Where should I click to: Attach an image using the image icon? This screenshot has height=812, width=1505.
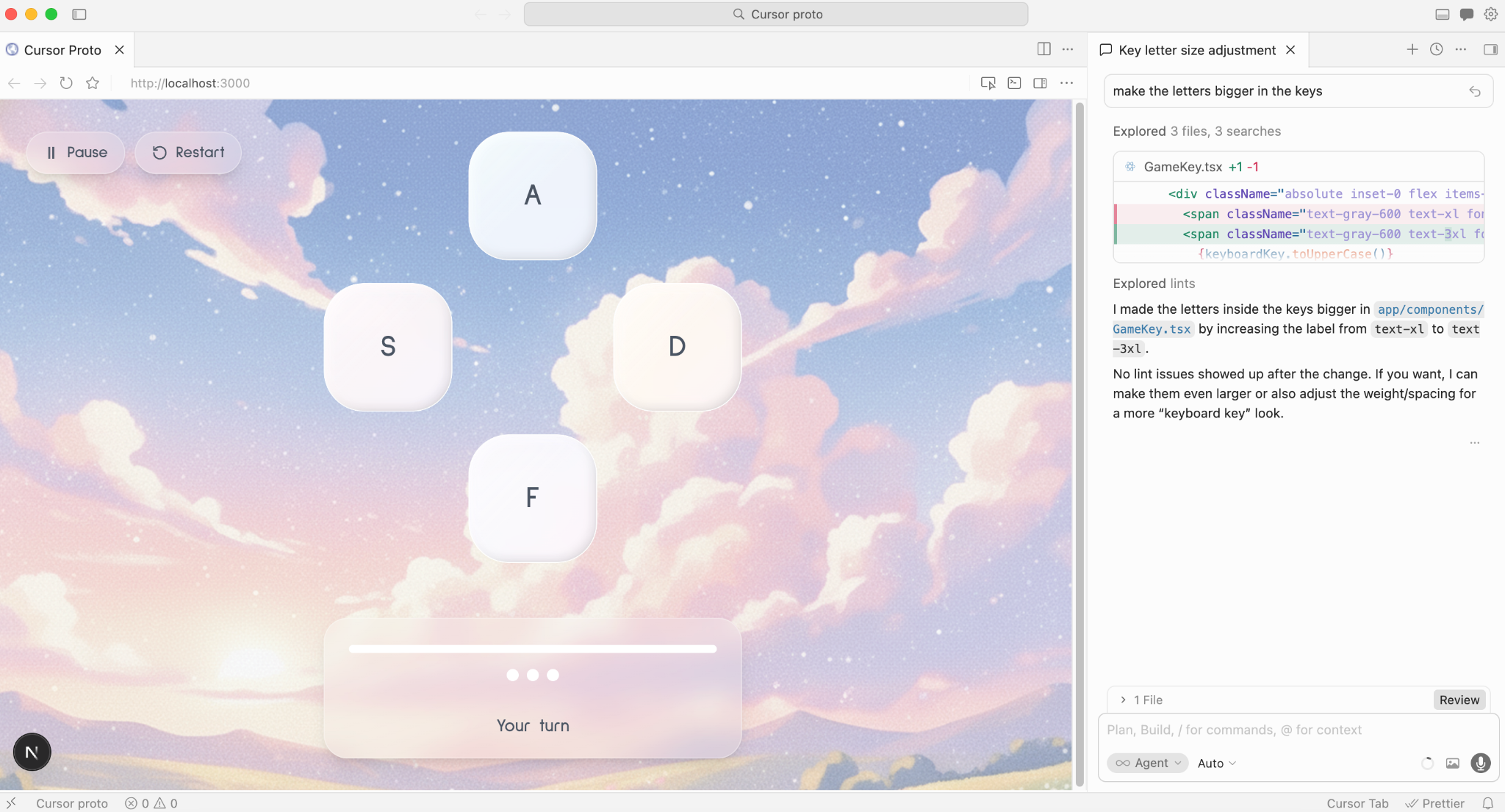[x=1452, y=764]
